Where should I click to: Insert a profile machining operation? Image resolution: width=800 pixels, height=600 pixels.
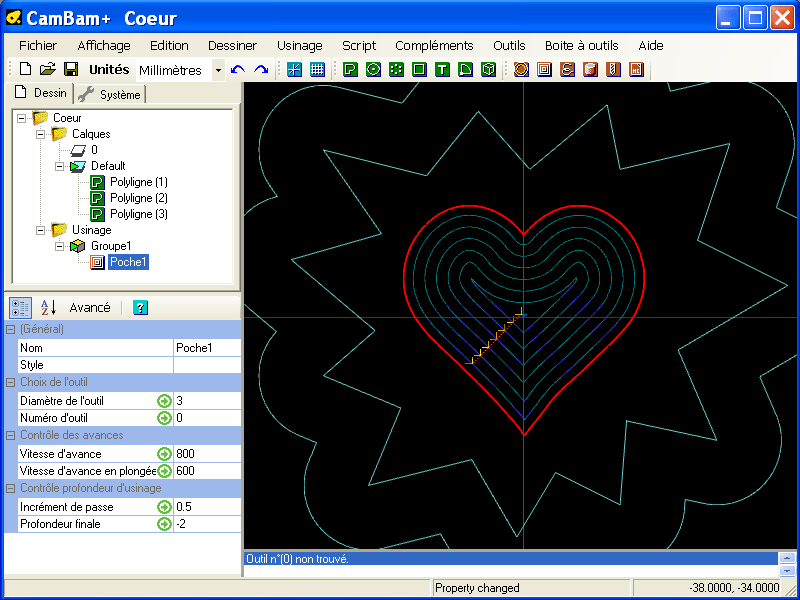pyautogui.click(x=521, y=69)
